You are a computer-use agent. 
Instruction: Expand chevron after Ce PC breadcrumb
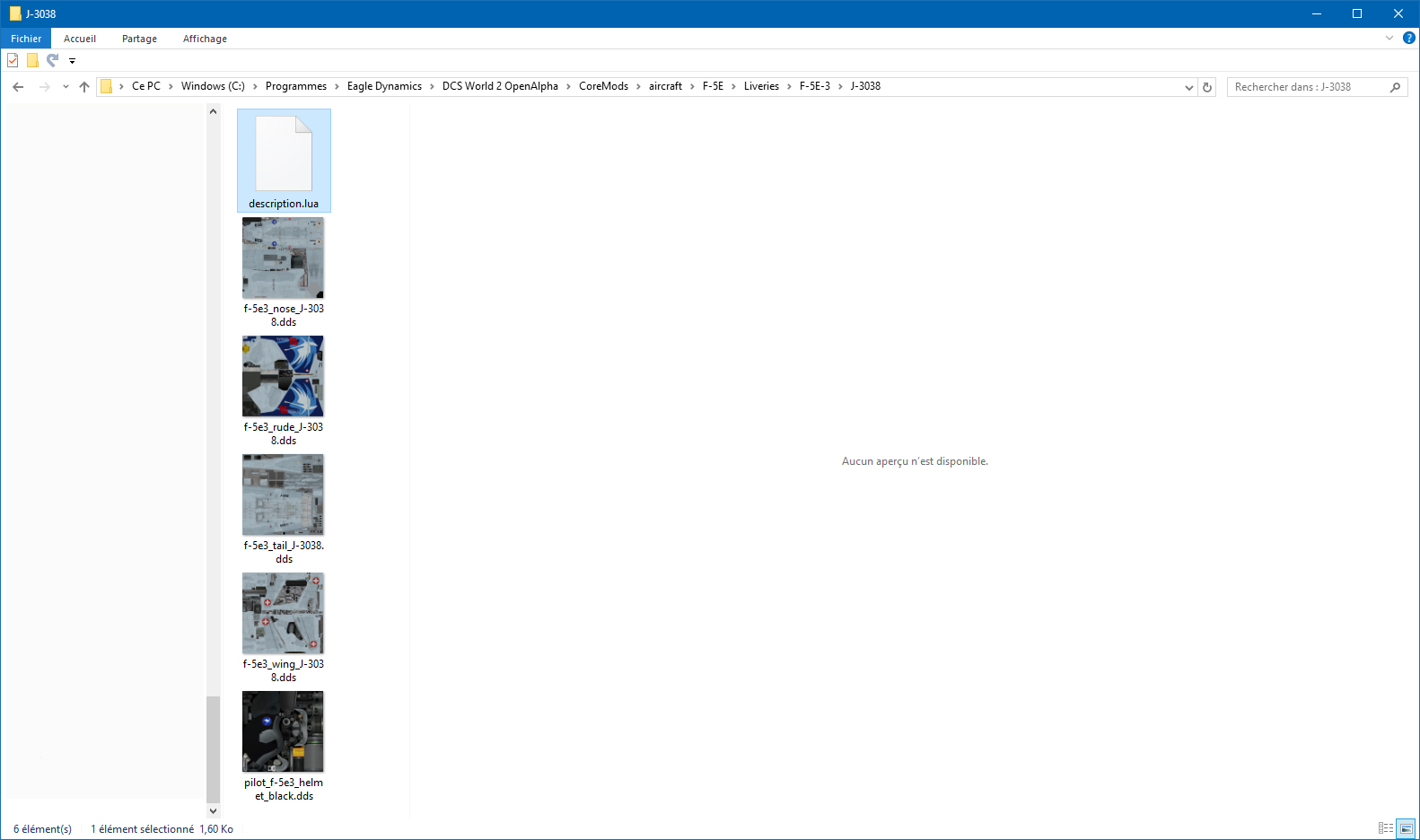(x=171, y=86)
